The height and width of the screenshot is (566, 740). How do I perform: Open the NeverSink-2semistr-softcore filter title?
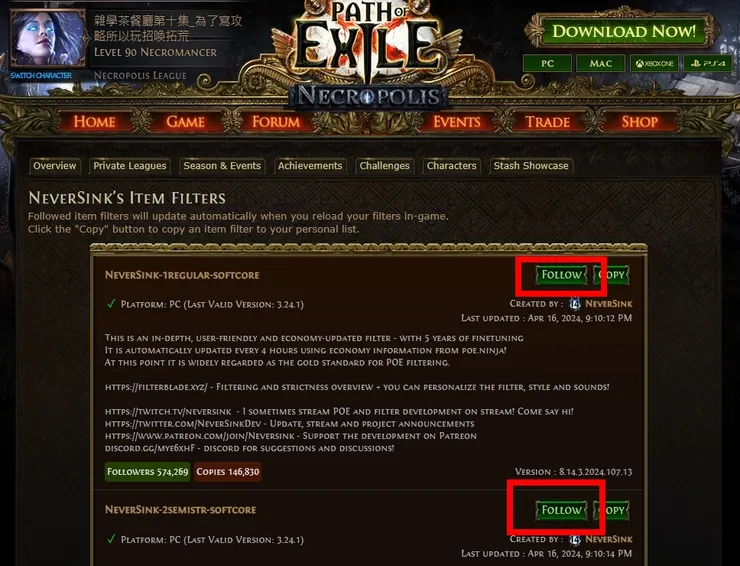point(181,510)
